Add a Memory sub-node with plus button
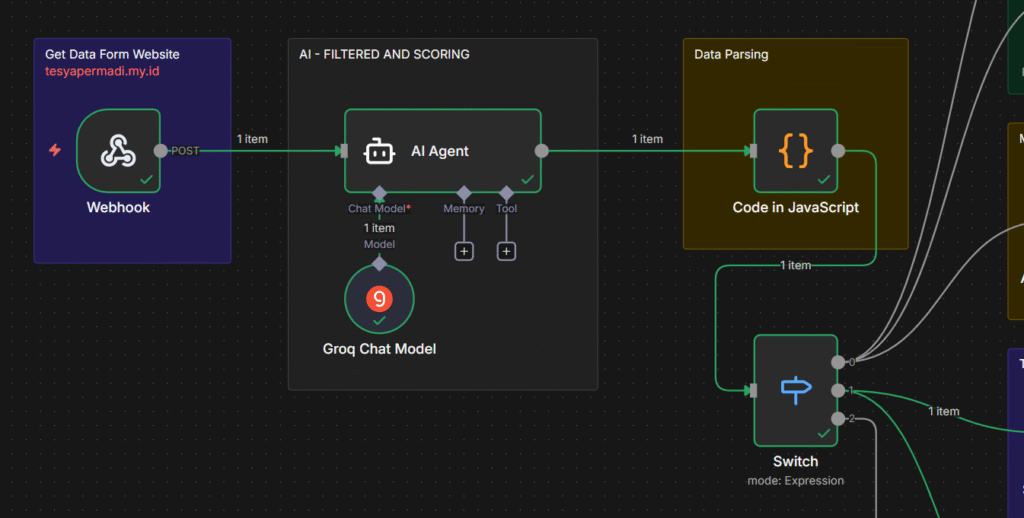 click(464, 251)
